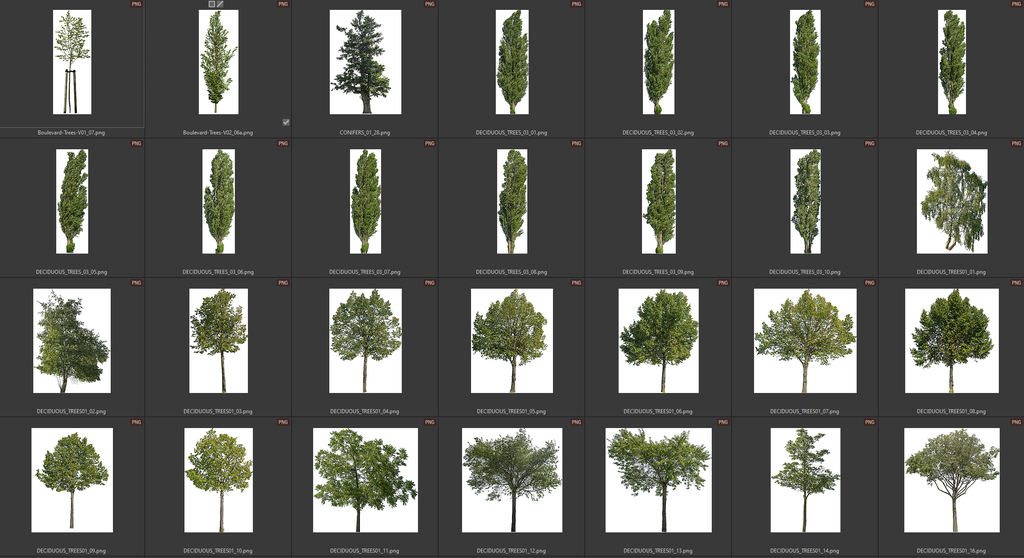
Task: Tick the checkbox on Boulevard-Trees-V02_06a.png
Action: [286, 122]
